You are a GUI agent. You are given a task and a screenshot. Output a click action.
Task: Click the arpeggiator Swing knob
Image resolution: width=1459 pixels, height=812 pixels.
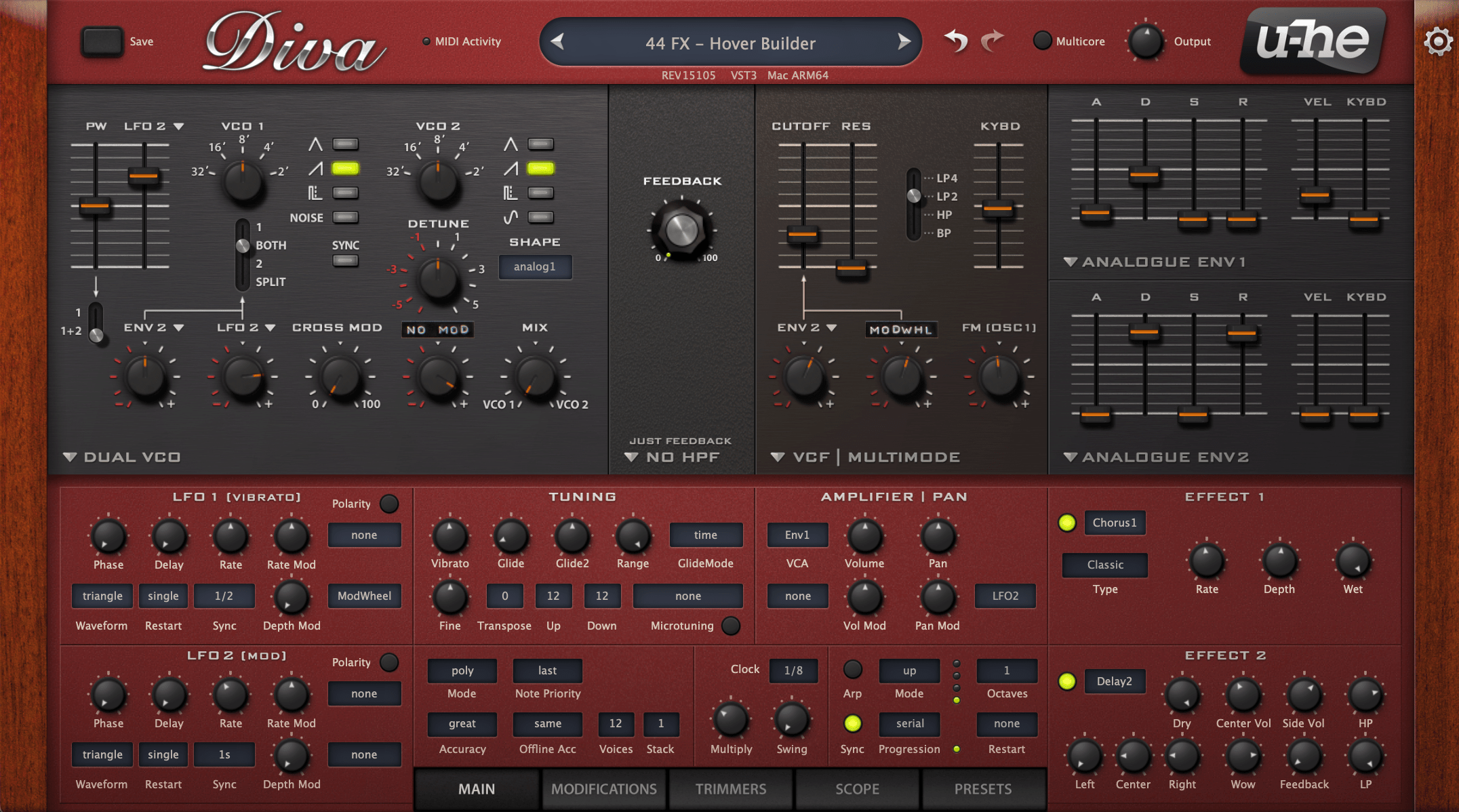tap(791, 720)
